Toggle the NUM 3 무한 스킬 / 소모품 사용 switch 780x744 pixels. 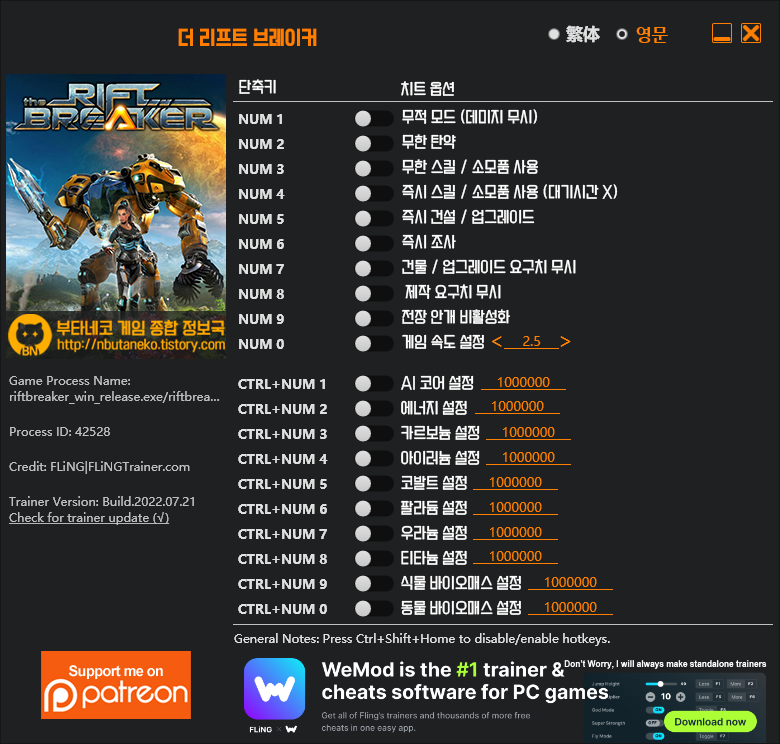click(x=374, y=169)
